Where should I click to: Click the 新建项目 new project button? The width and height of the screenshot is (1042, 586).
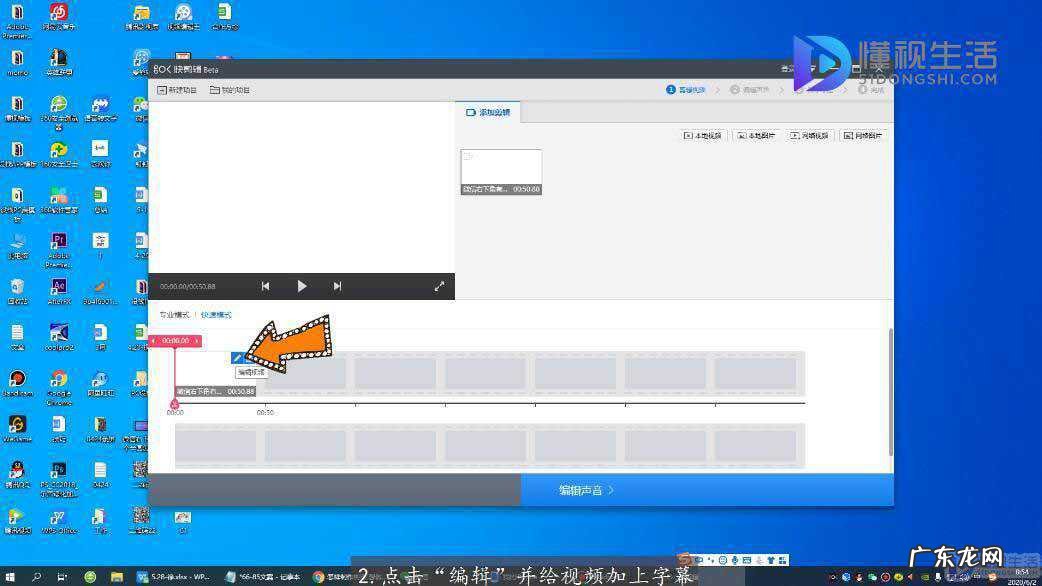177,90
